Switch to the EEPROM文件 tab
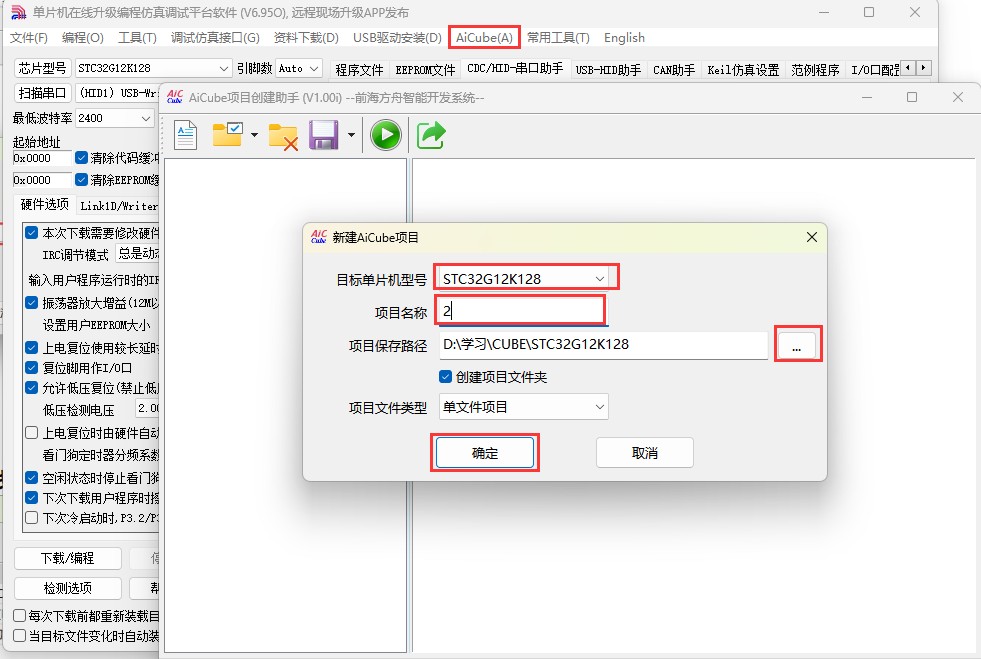This screenshot has height=659, width=981. (425, 69)
